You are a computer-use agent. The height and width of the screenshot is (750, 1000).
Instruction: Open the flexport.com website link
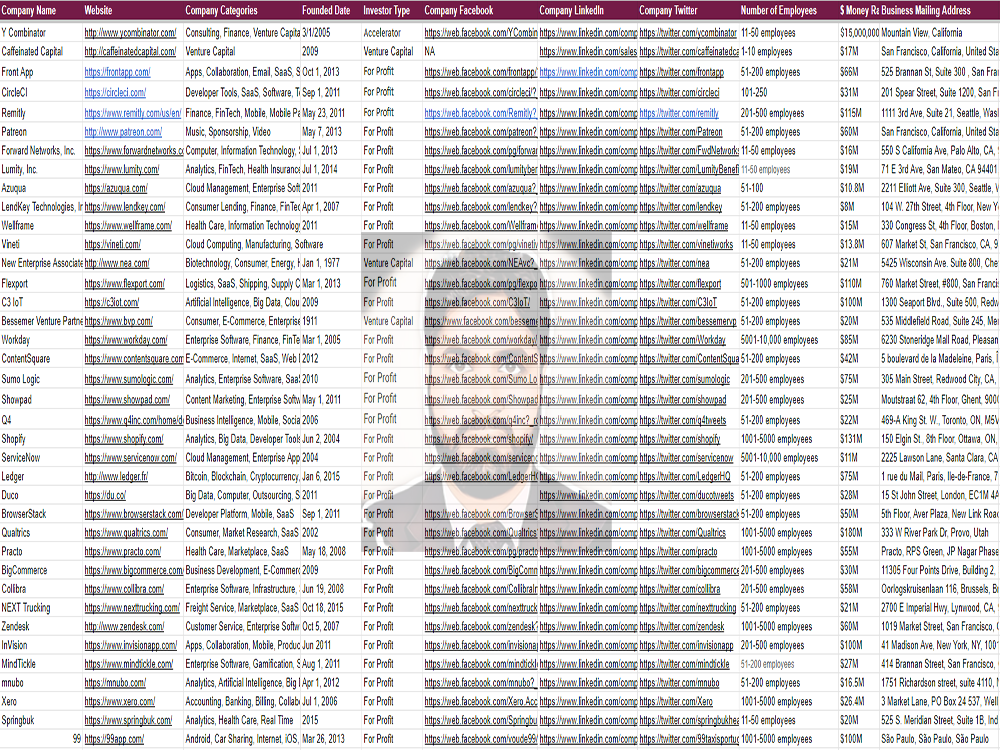[124, 284]
